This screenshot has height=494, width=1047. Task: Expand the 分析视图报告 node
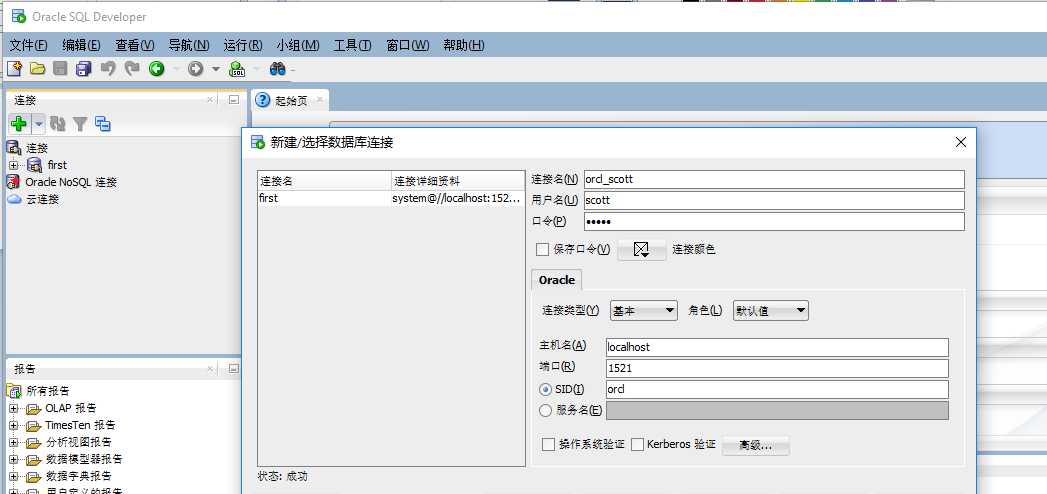[13, 443]
